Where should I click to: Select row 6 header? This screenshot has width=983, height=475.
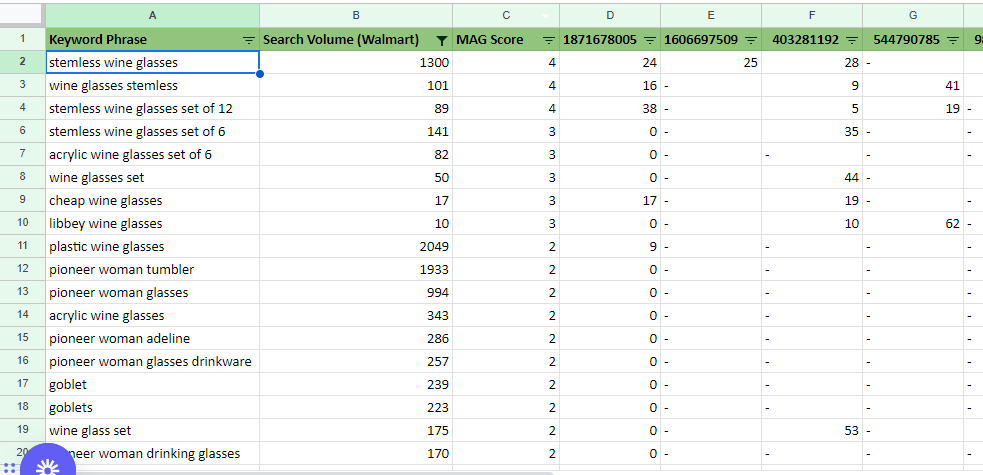(x=23, y=132)
